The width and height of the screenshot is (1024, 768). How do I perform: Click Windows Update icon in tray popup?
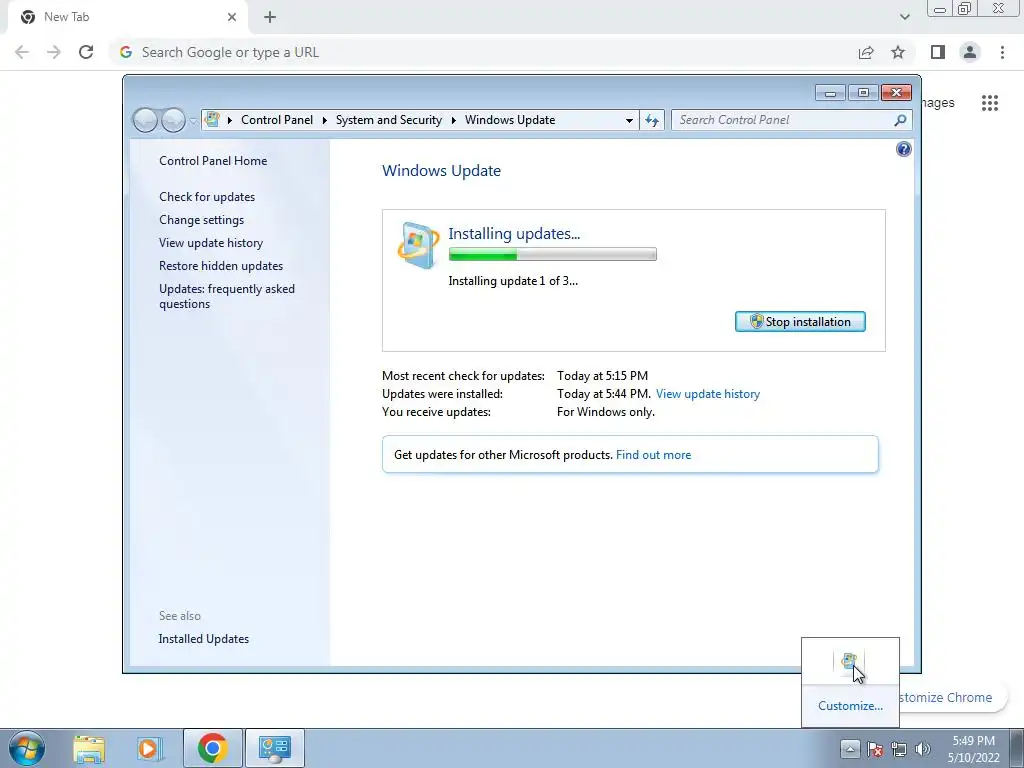point(849,662)
